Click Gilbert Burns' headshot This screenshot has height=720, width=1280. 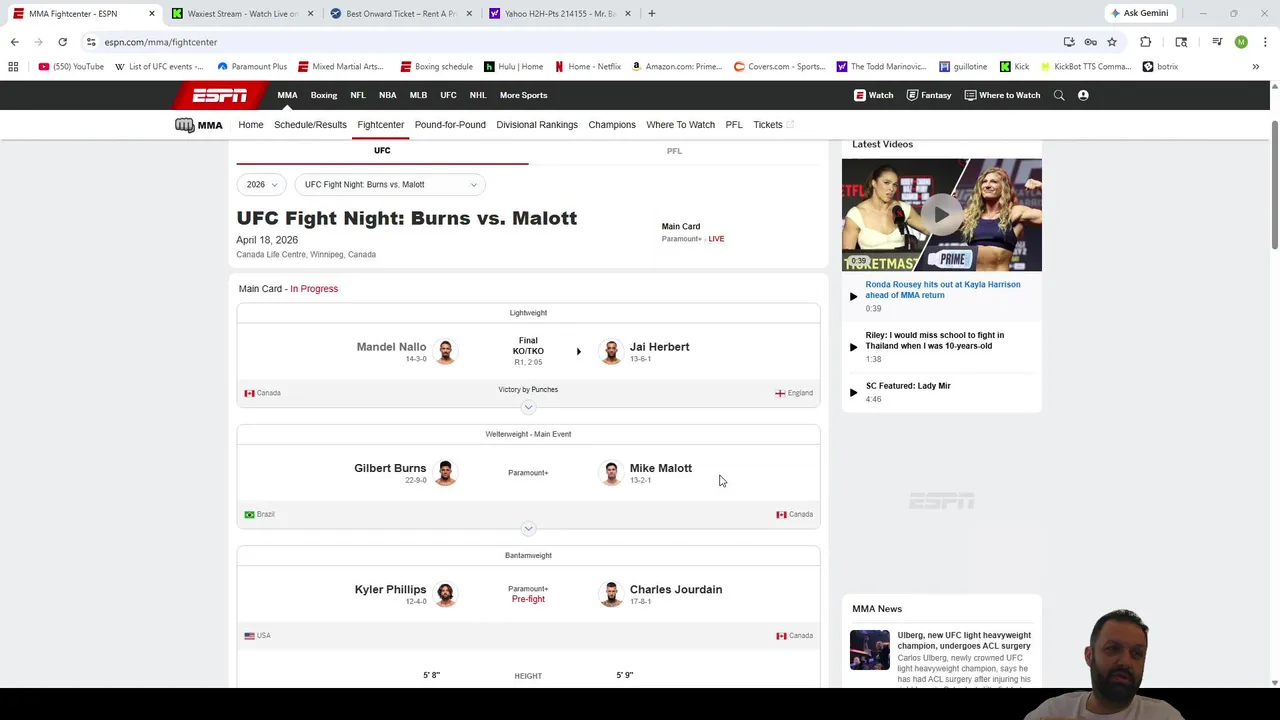click(445, 472)
